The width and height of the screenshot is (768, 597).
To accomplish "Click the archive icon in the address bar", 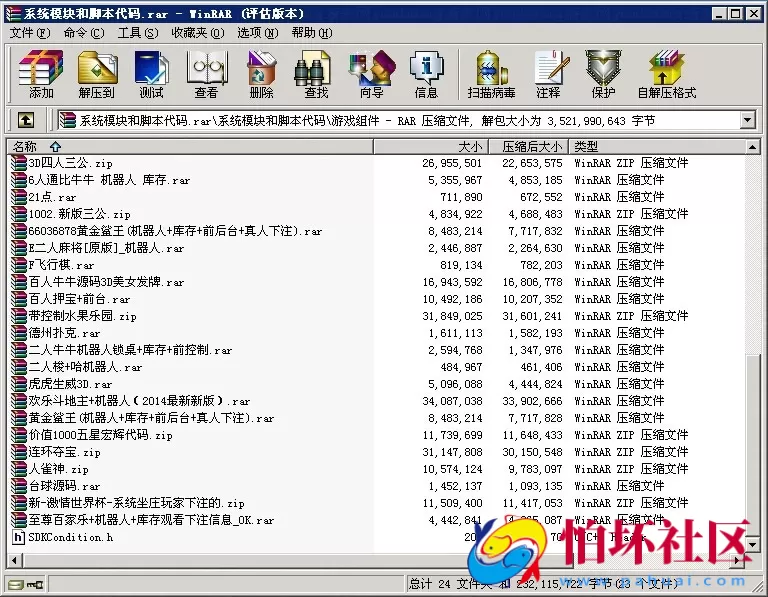I will [67, 120].
